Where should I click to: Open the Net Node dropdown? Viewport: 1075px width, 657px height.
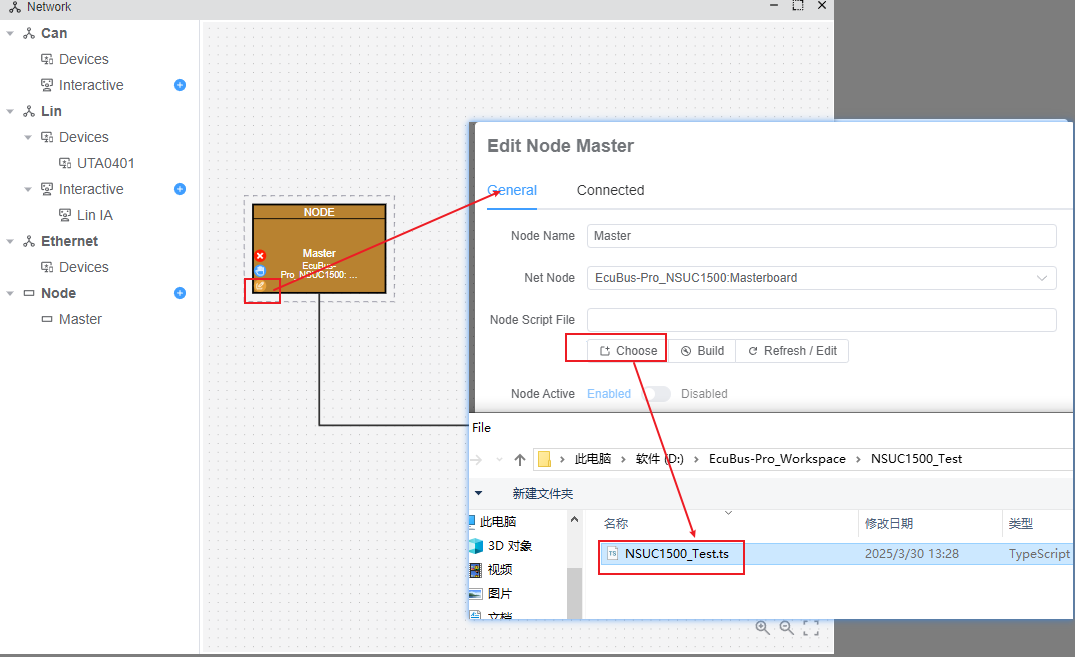(821, 278)
